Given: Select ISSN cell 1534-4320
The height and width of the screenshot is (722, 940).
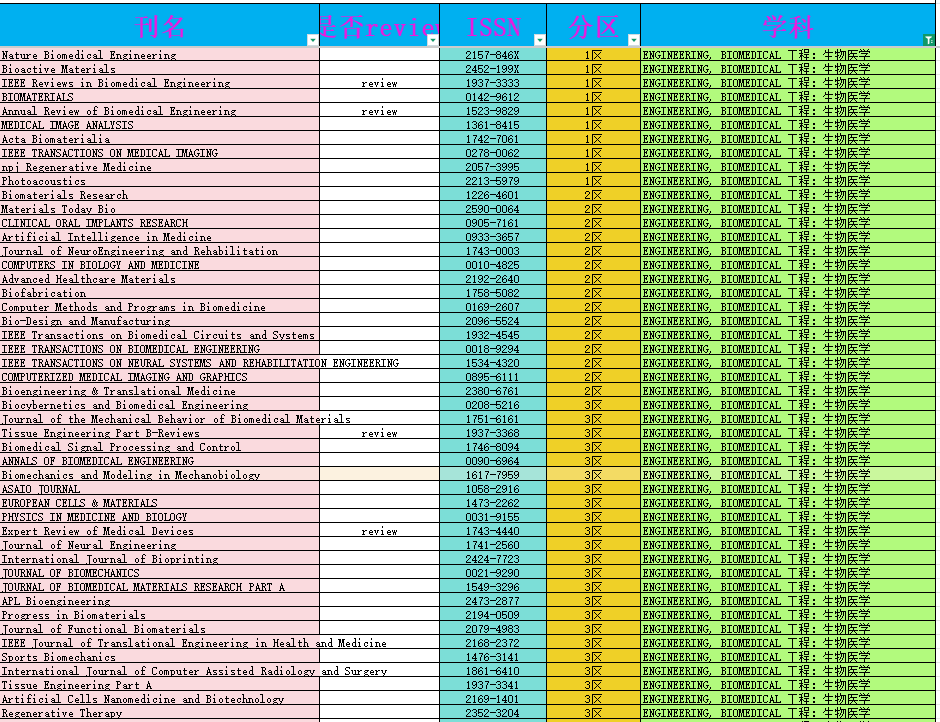Looking at the screenshot, I should 493,363.
